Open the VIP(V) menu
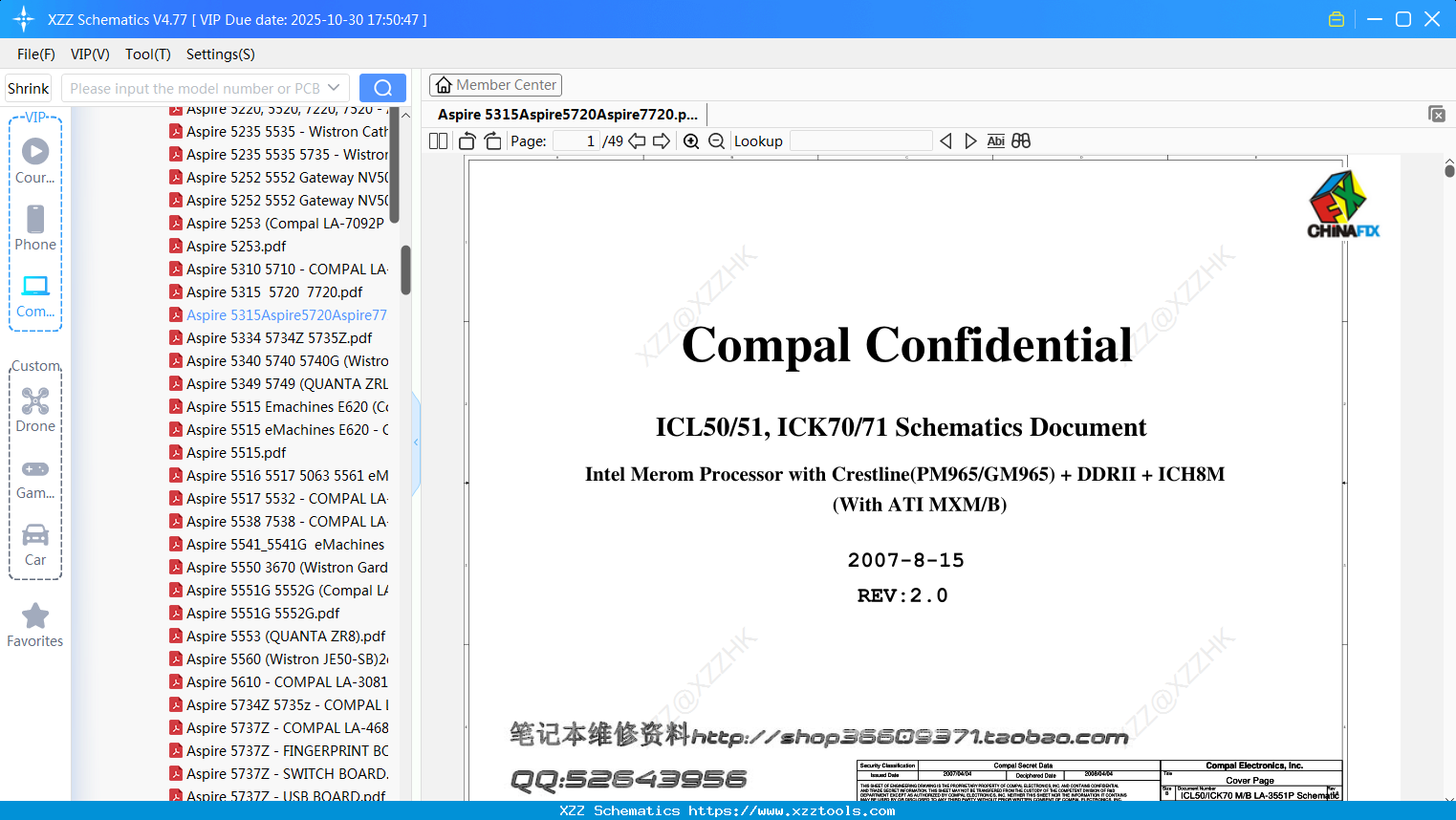Viewport: 1456px width, 820px height. 90,54
